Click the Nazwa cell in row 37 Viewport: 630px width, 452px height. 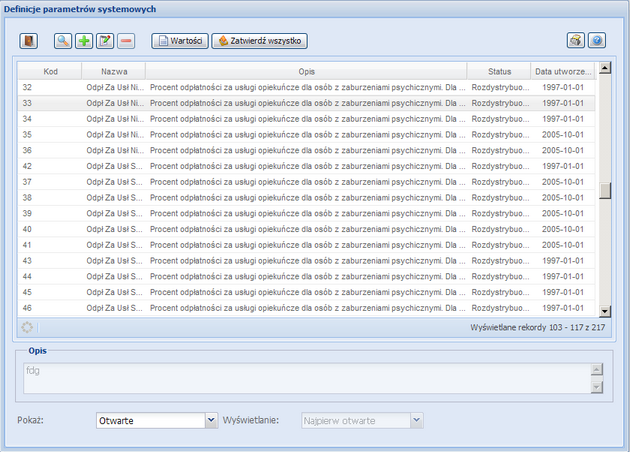(114, 182)
